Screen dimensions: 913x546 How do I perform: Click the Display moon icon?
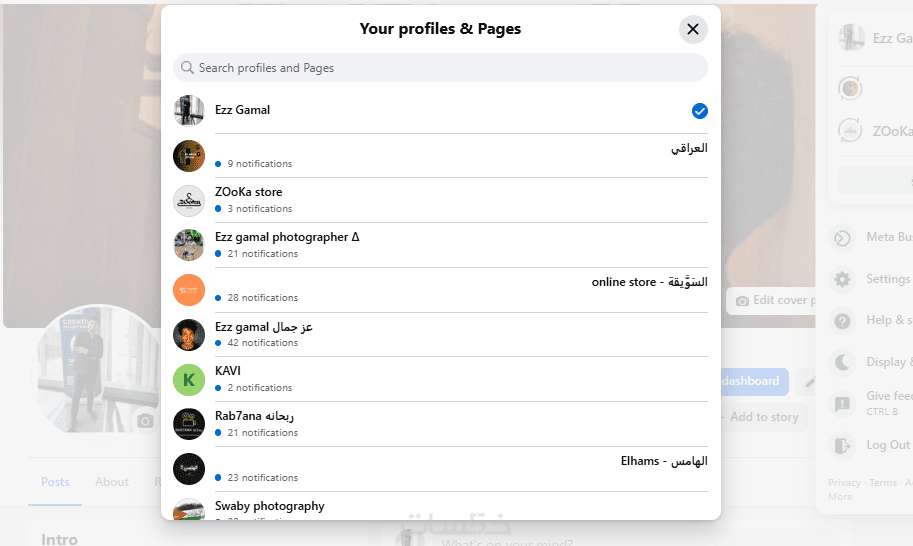(844, 362)
